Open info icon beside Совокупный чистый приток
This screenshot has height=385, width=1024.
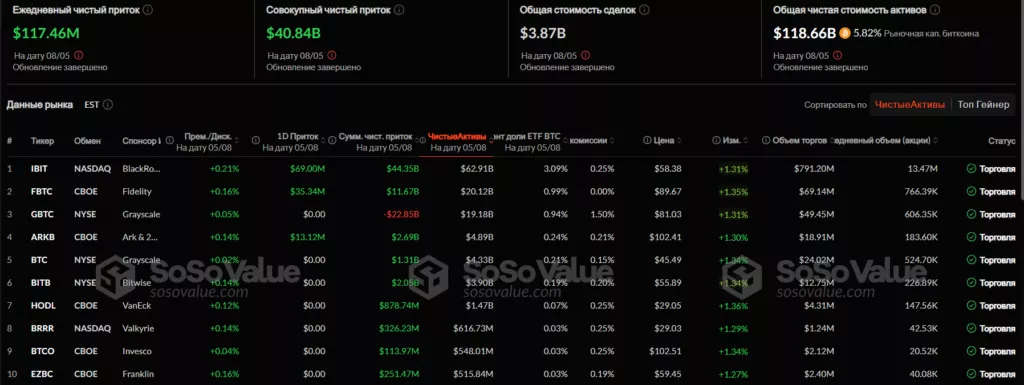pyautogui.click(x=399, y=10)
